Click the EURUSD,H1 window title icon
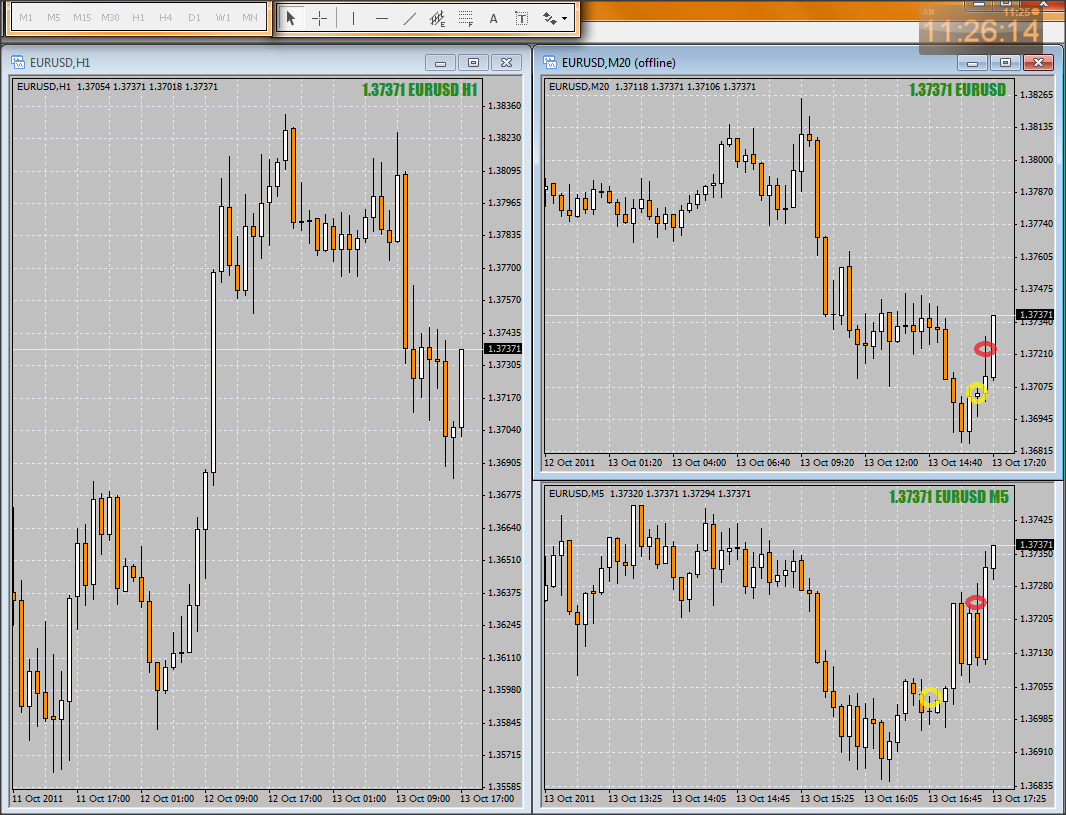Image resolution: width=1066 pixels, height=815 pixels. click(x=18, y=63)
